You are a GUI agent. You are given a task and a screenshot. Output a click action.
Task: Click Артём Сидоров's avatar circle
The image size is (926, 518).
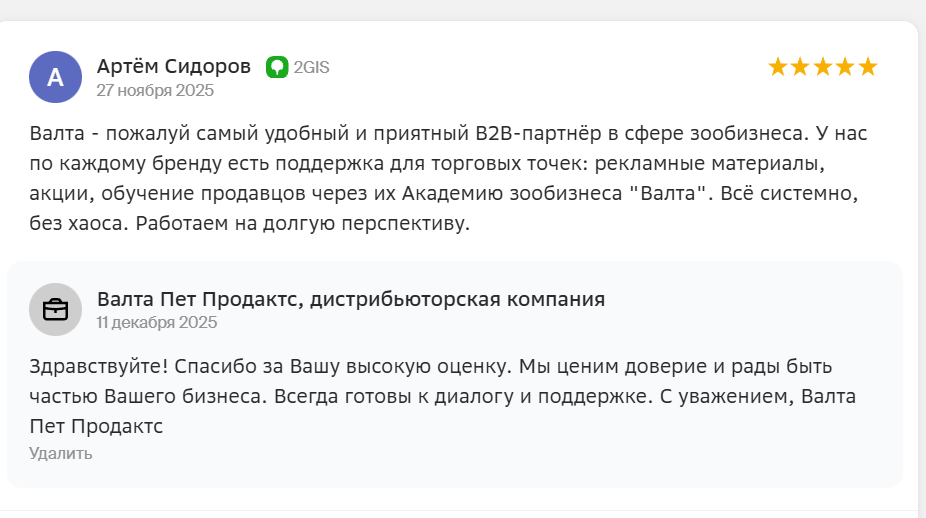click(55, 77)
